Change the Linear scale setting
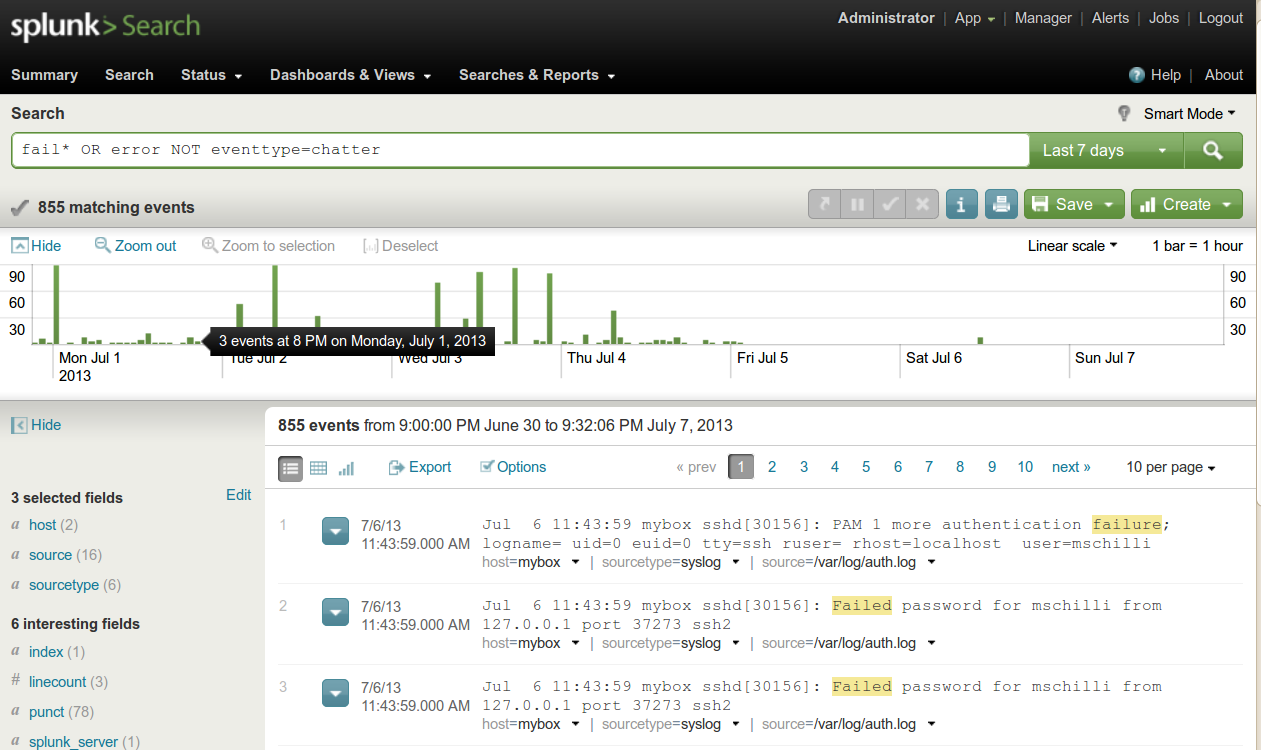This screenshot has width=1261, height=750. pos(1072,246)
